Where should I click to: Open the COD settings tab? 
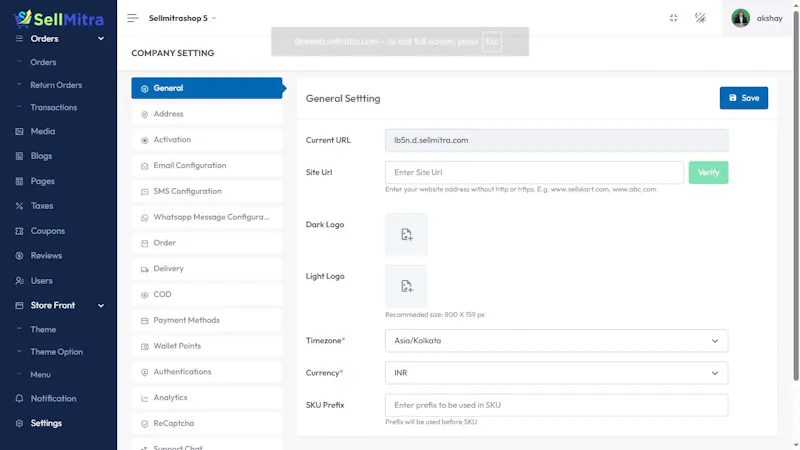coord(207,294)
